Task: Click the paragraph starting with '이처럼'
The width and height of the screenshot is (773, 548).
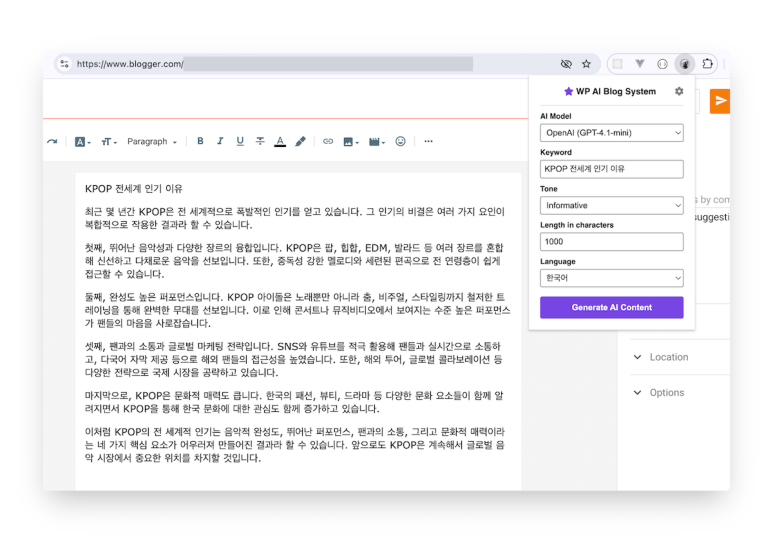Action: pos(295,445)
